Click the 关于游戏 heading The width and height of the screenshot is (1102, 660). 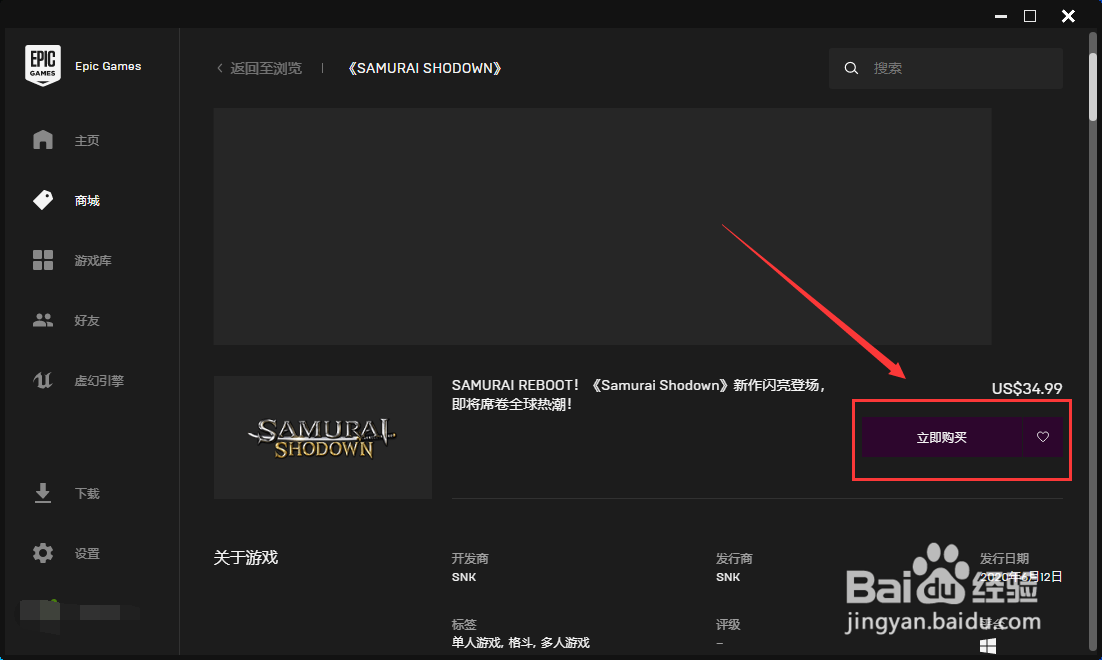(x=246, y=557)
